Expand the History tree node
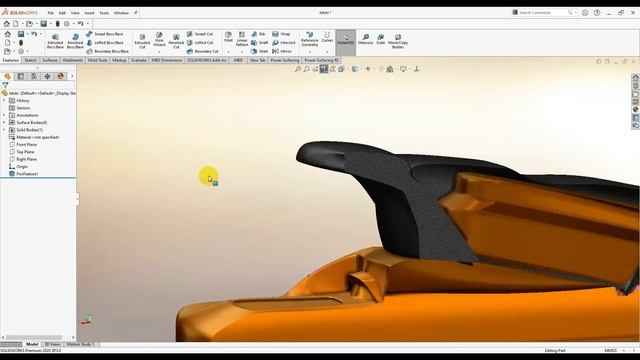This screenshot has height=360, width=640. [4, 100]
